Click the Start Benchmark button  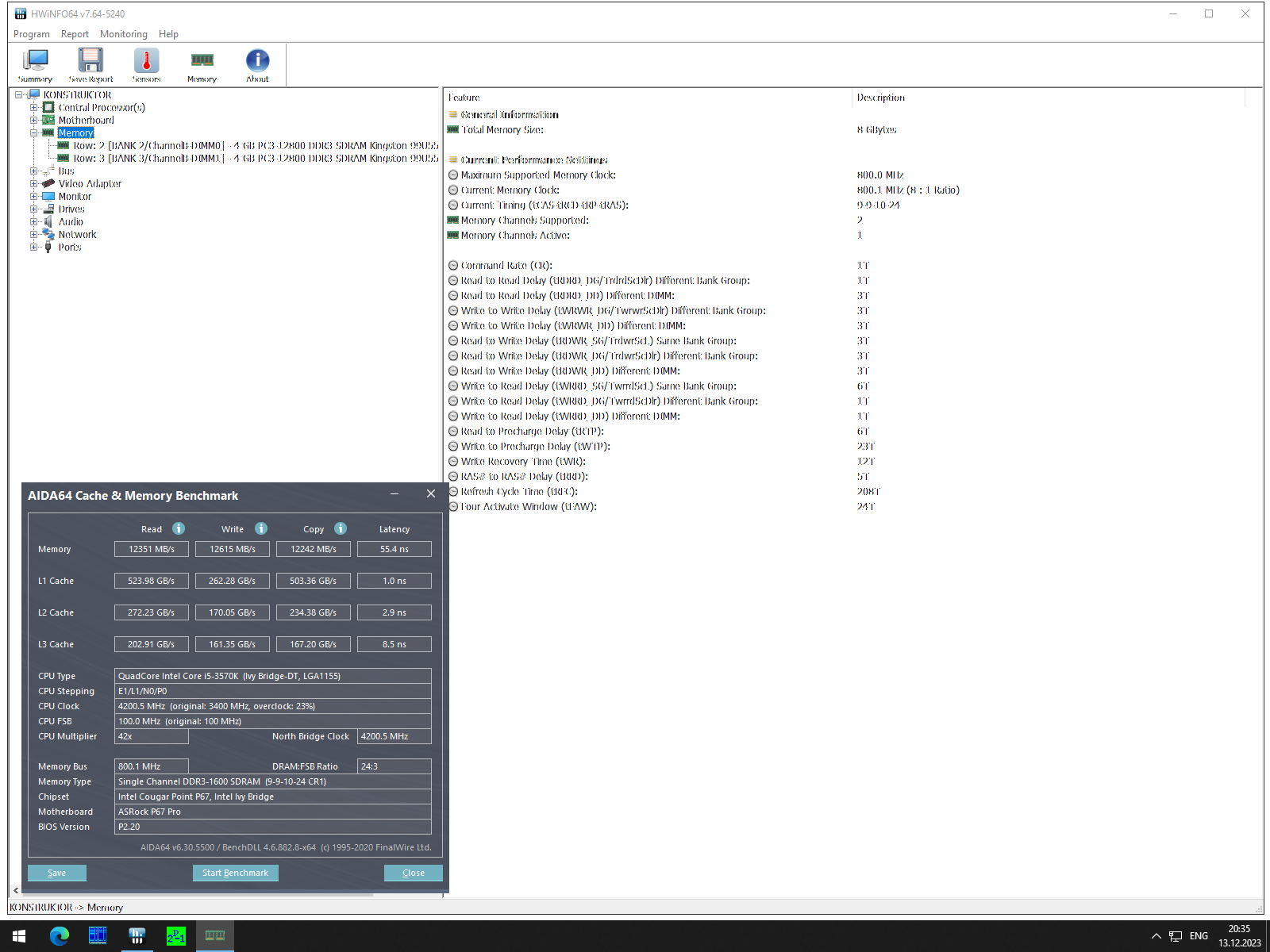pos(235,873)
